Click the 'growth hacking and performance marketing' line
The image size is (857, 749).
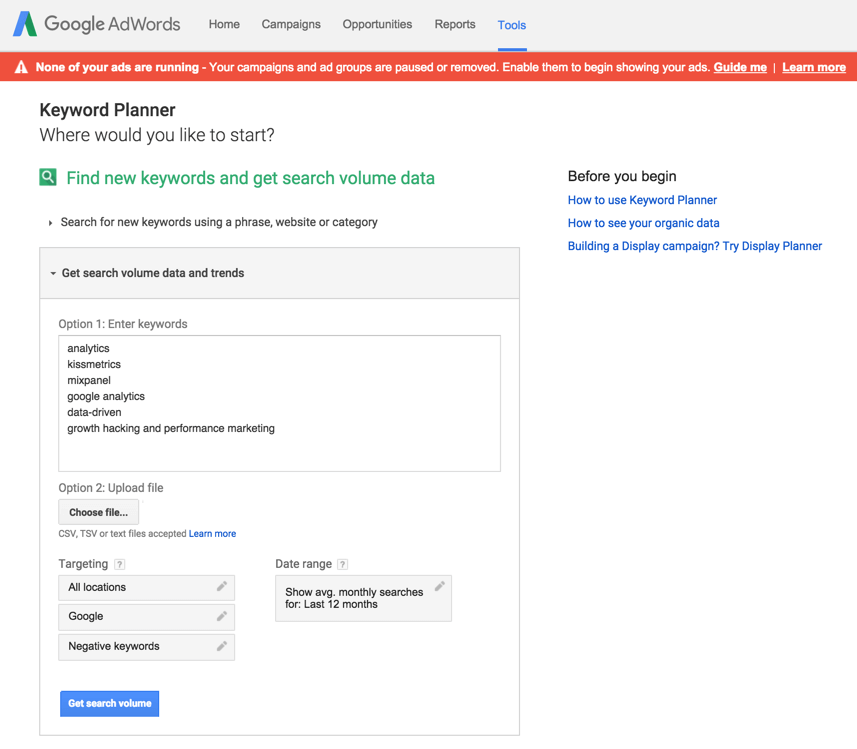(x=171, y=428)
